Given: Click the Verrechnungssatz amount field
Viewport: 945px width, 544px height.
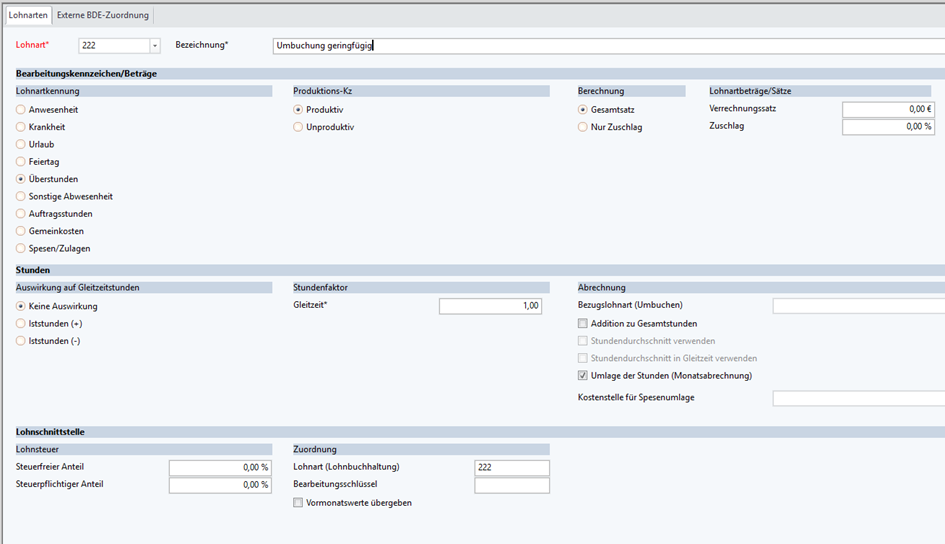Looking at the screenshot, I should coord(887,110).
